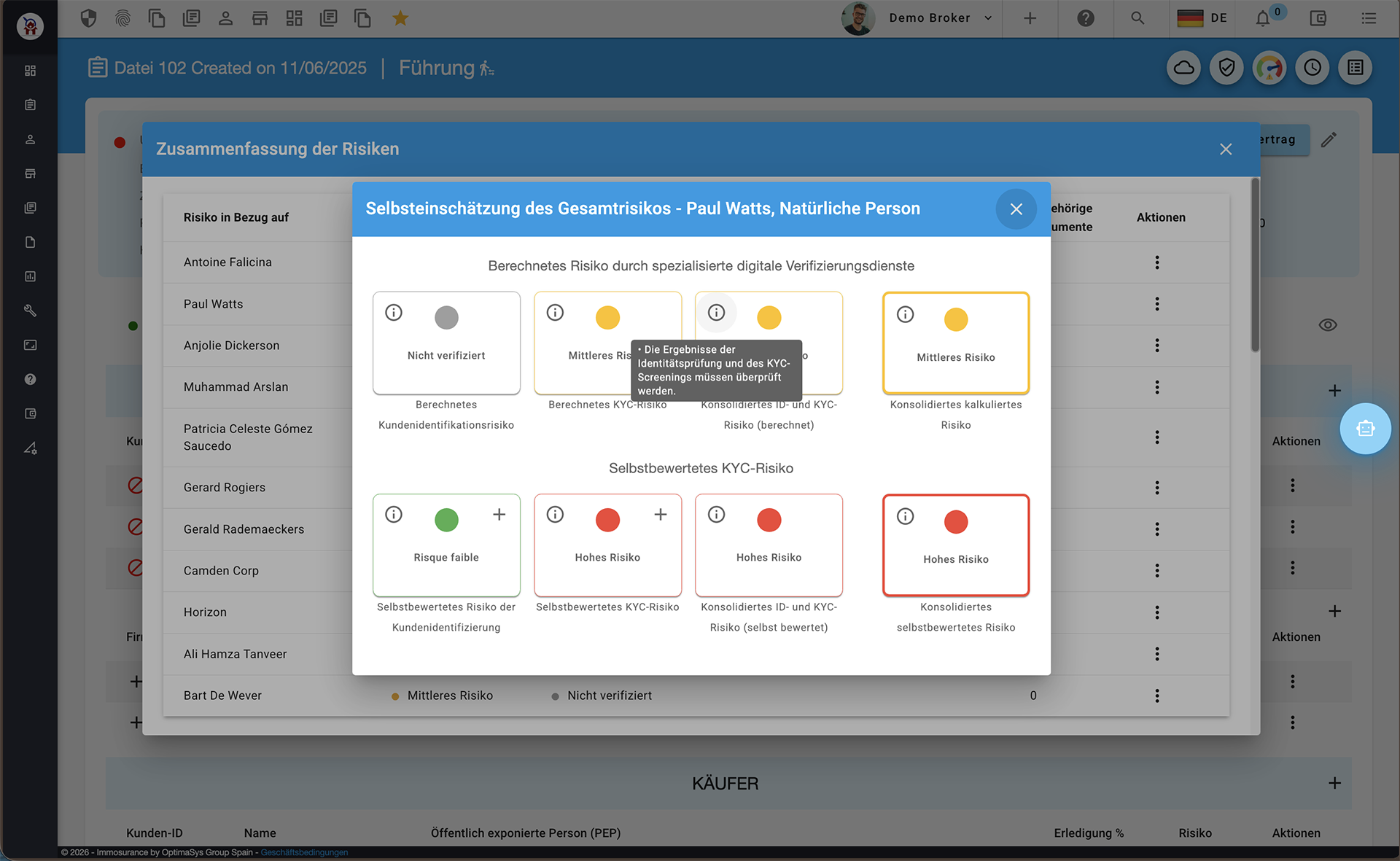Click the search magnifier icon
This screenshot has width=1400, height=861.
coord(1137,18)
